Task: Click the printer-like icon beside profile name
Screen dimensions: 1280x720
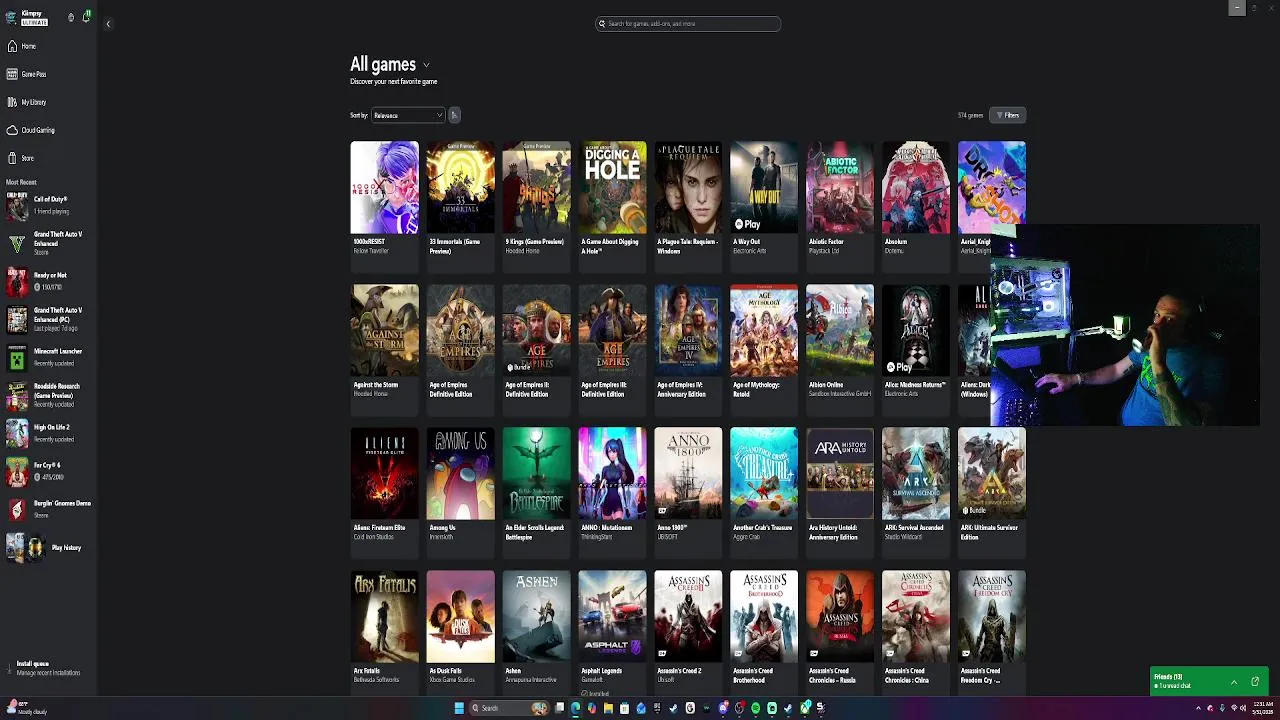Action: [71, 17]
